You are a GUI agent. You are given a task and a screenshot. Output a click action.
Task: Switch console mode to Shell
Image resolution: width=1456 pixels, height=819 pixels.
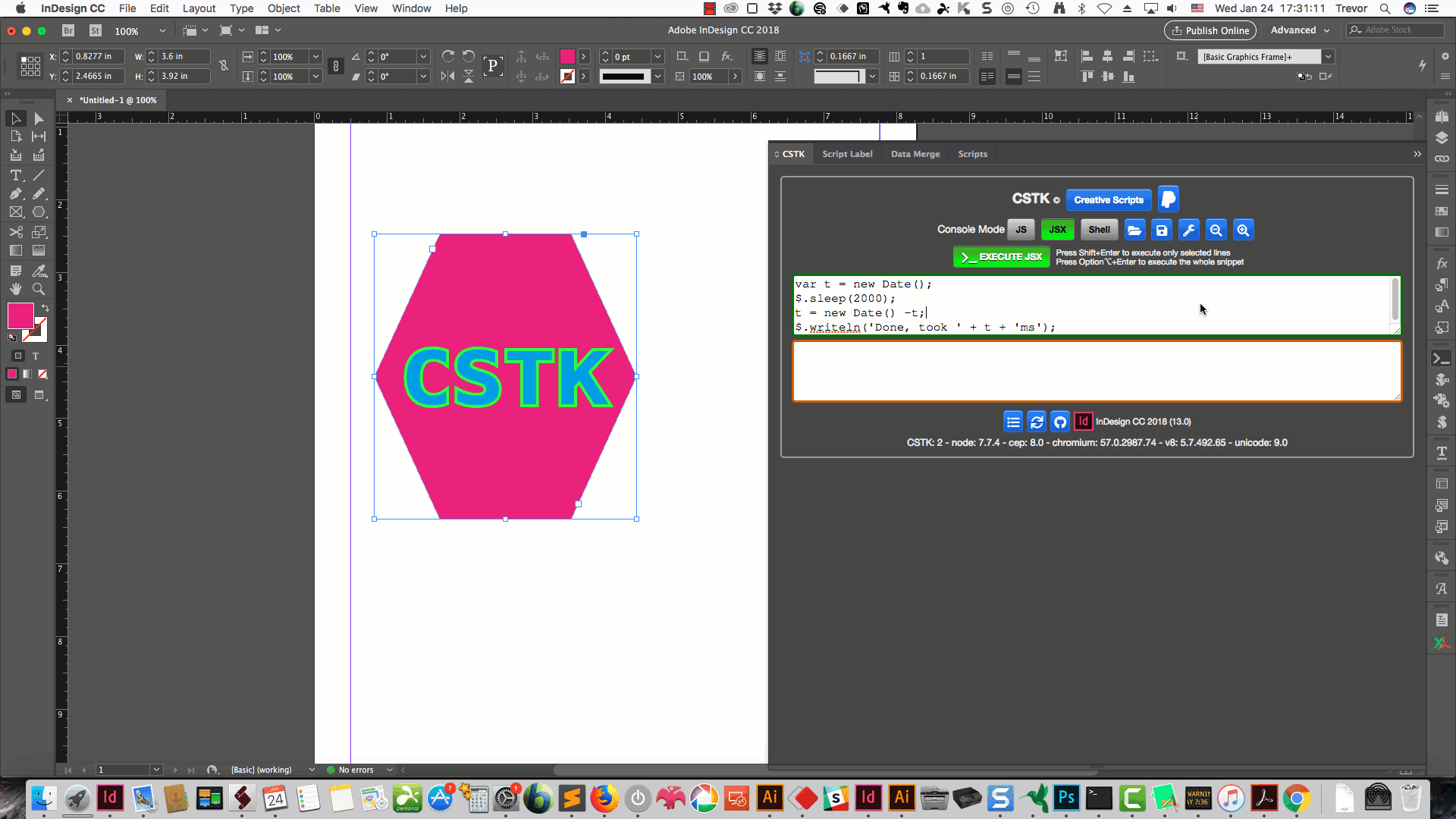point(1099,230)
